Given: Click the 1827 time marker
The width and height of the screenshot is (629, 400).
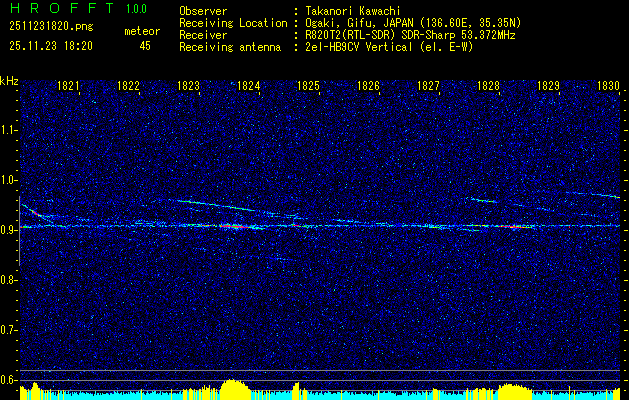Looking at the screenshot, I should coord(428,85).
